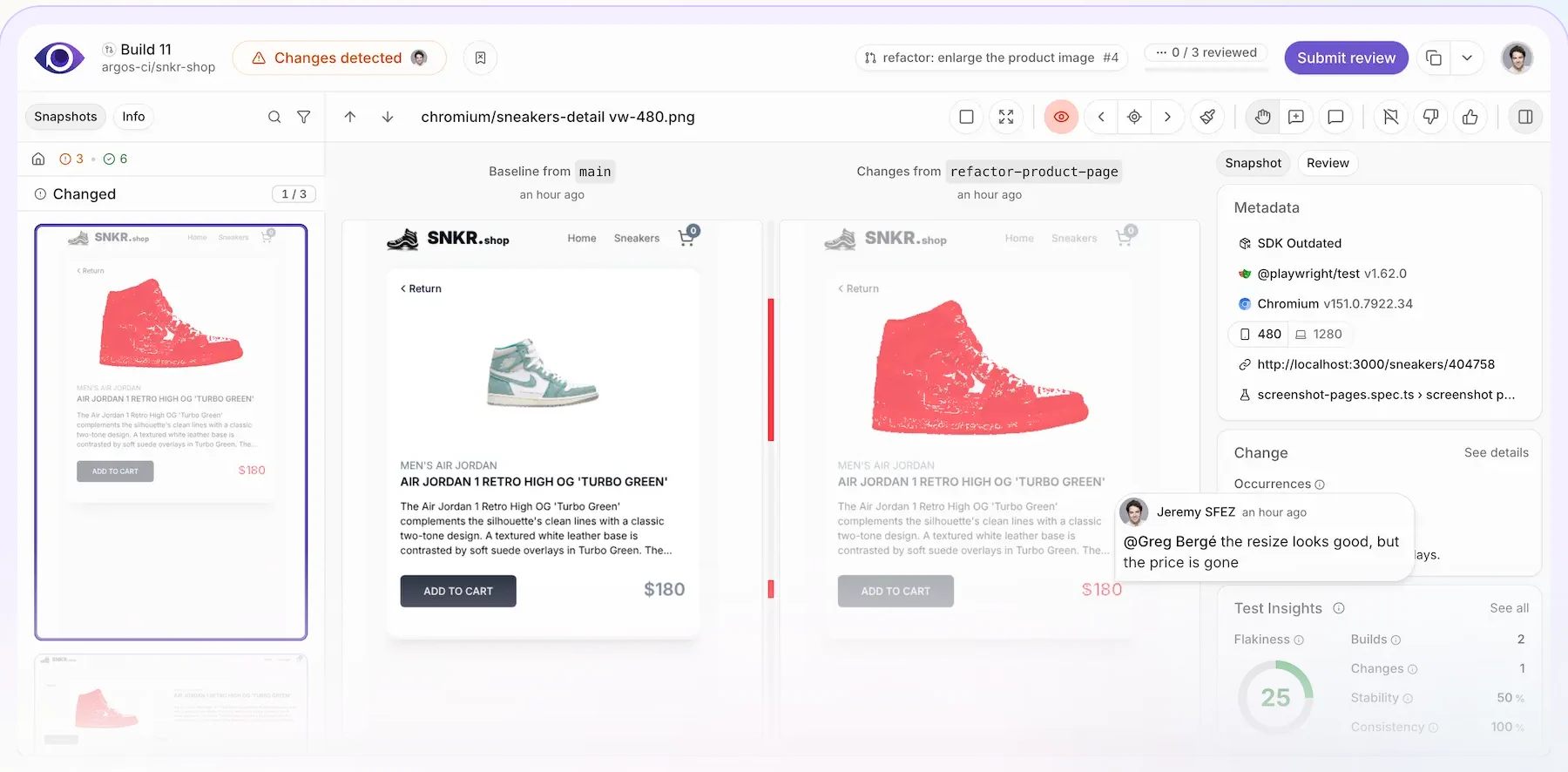1568x772 pixels.
Task: Click the Argos eye logo
Action: pyautogui.click(x=59, y=58)
